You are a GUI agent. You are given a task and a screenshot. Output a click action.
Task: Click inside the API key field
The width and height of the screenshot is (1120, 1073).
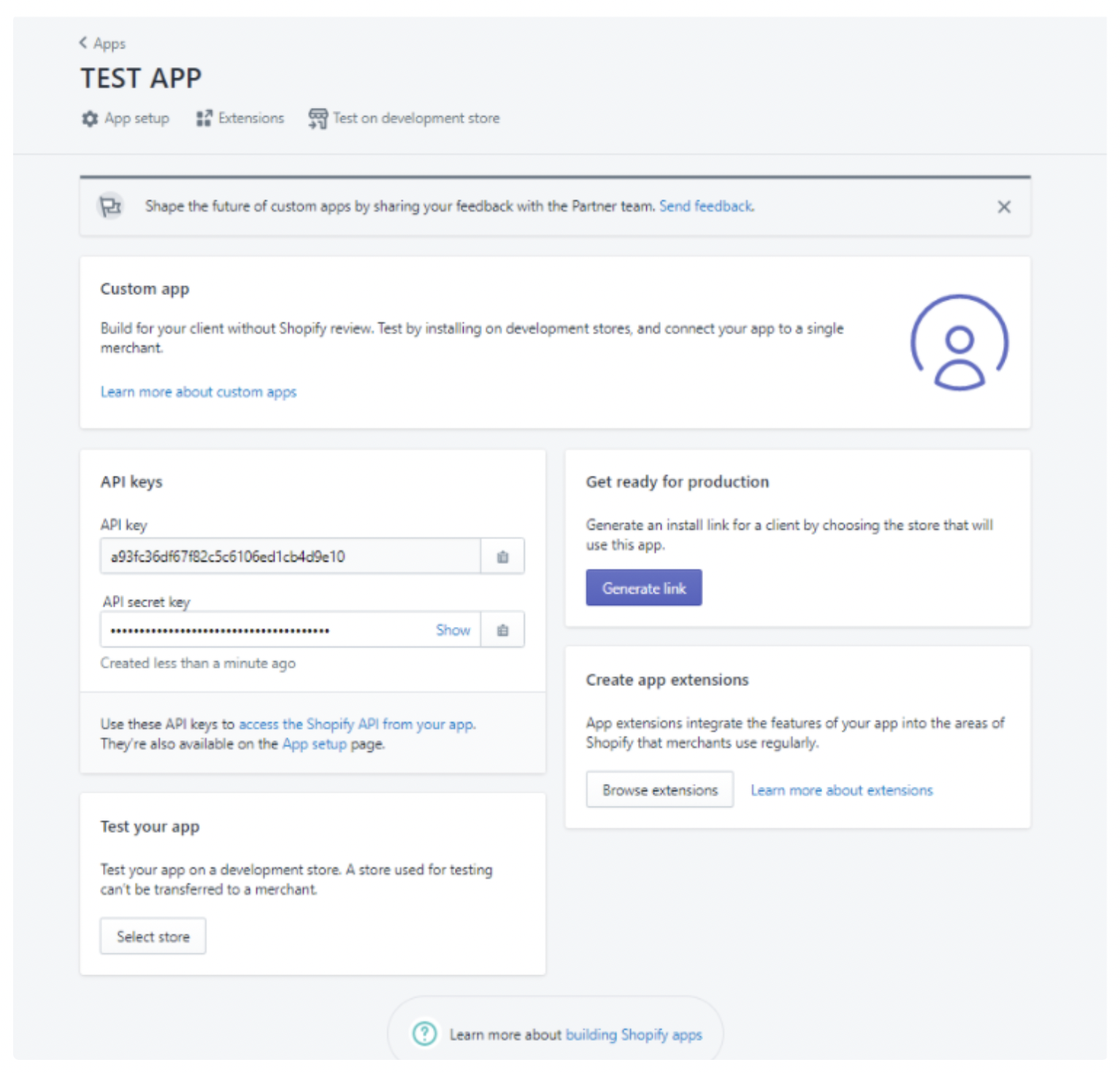point(290,557)
